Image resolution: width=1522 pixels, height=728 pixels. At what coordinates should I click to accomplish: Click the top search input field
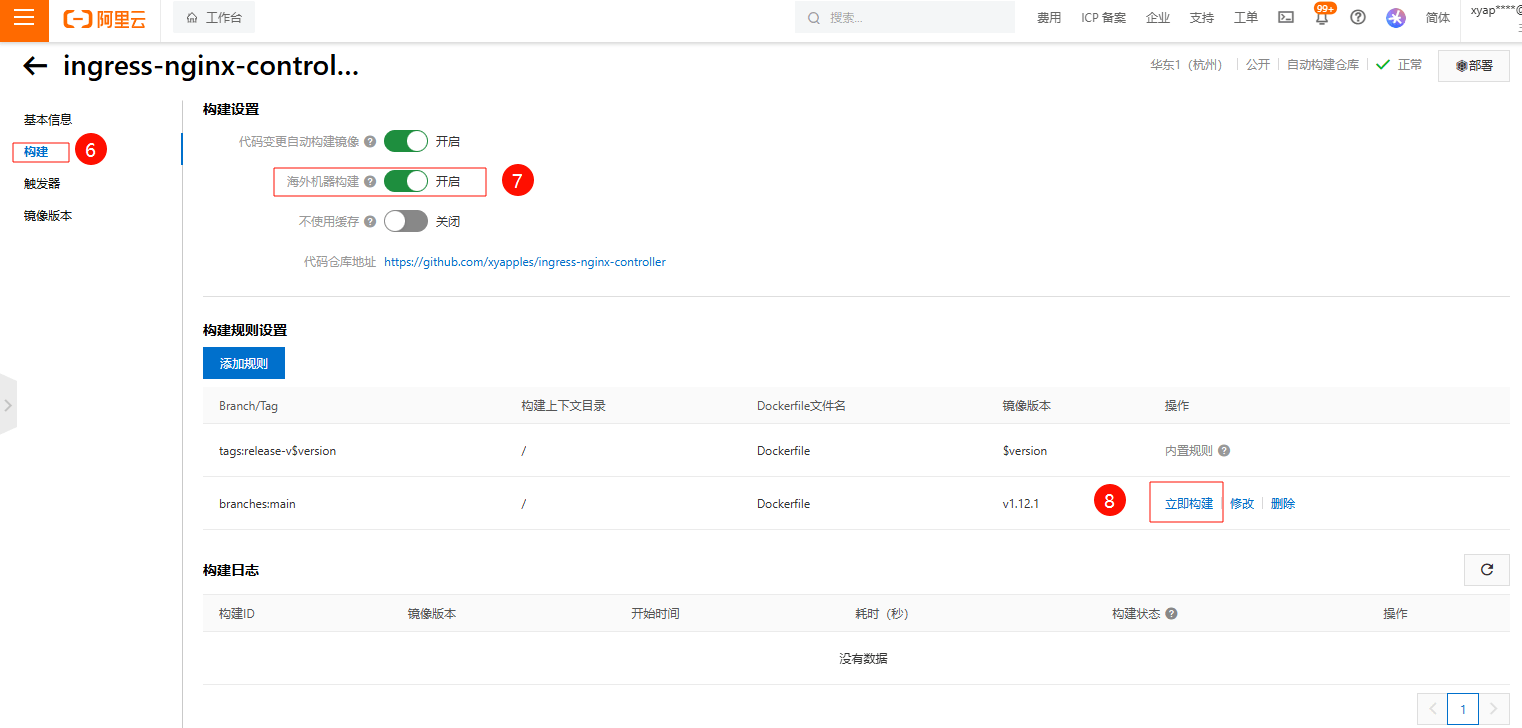904,18
